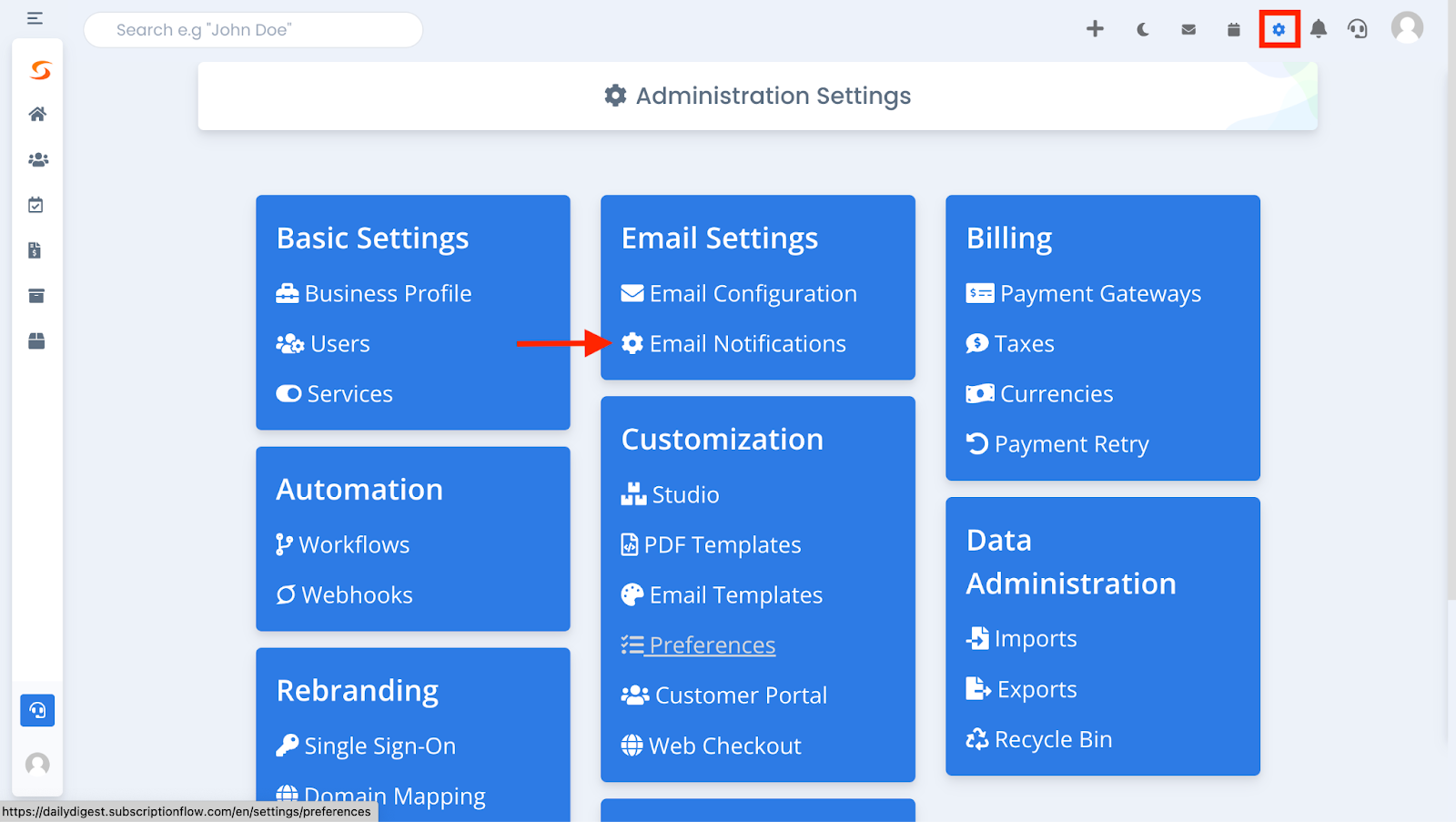
Task: Open the calendar icon in top bar
Action: [x=1234, y=30]
